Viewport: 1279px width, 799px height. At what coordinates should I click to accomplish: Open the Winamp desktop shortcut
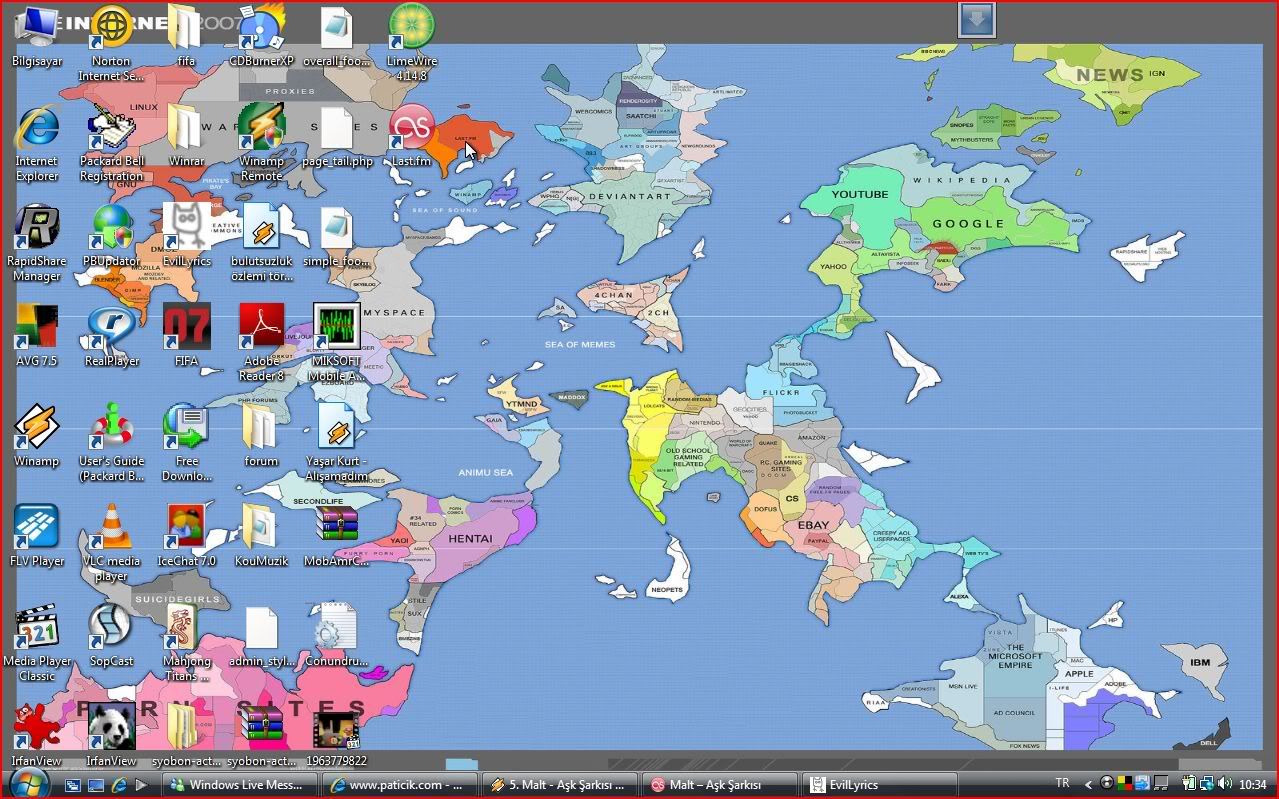[x=37, y=437]
